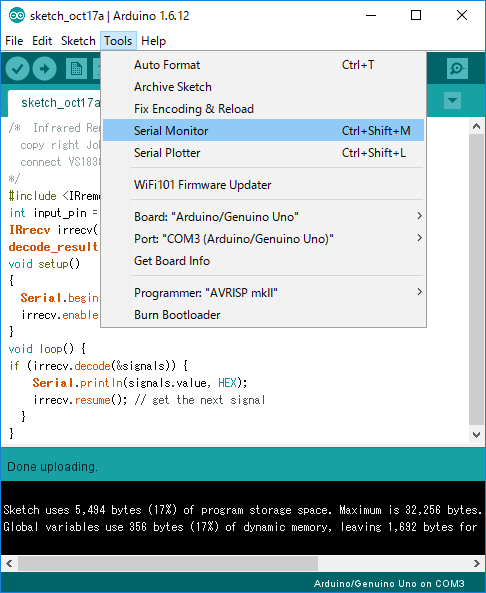Select Archive Sketch menu entry
The width and height of the screenshot is (486, 593).
point(263,87)
